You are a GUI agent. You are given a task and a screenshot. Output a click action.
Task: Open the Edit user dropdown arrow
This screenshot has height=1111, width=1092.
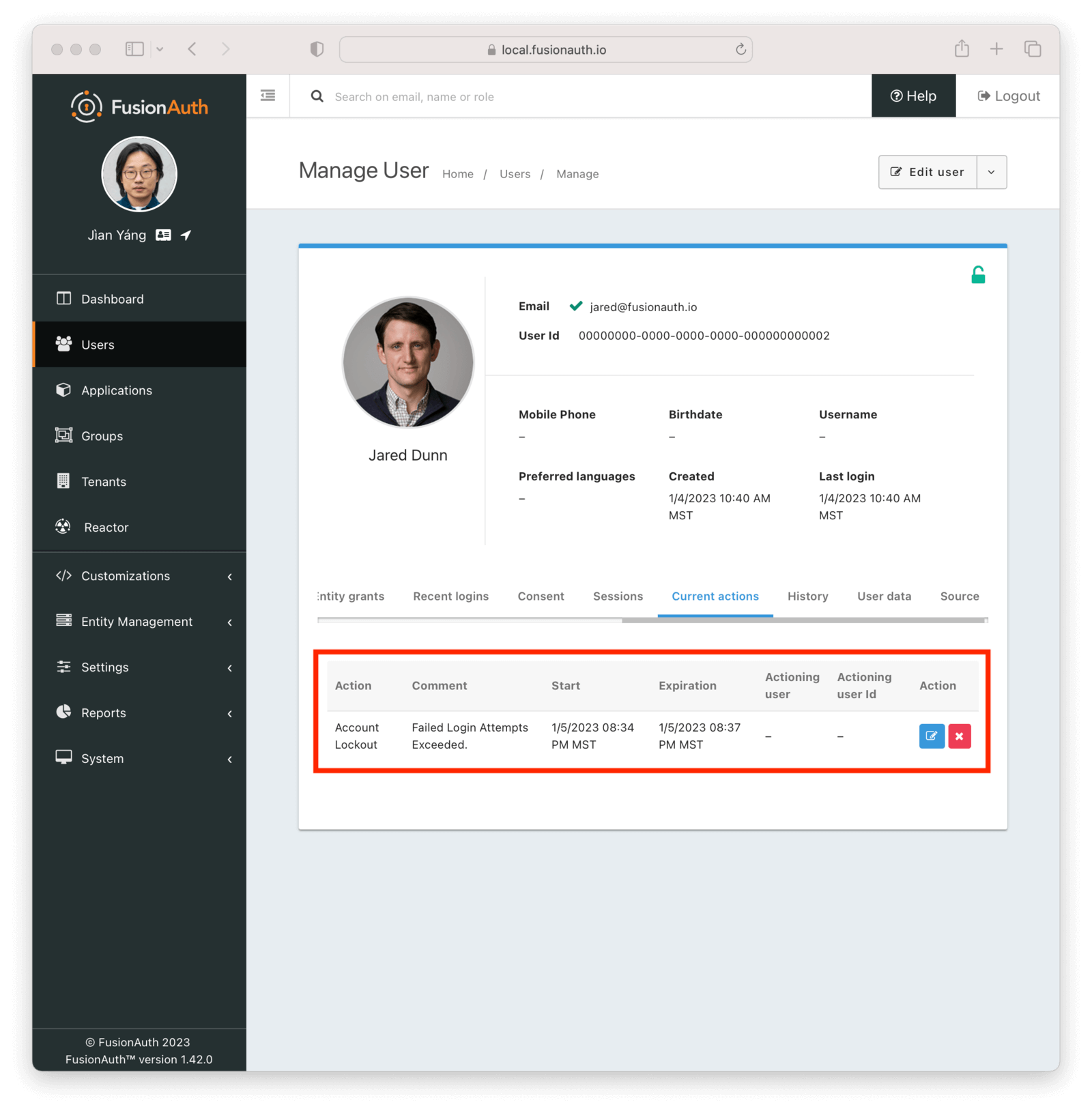point(991,173)
